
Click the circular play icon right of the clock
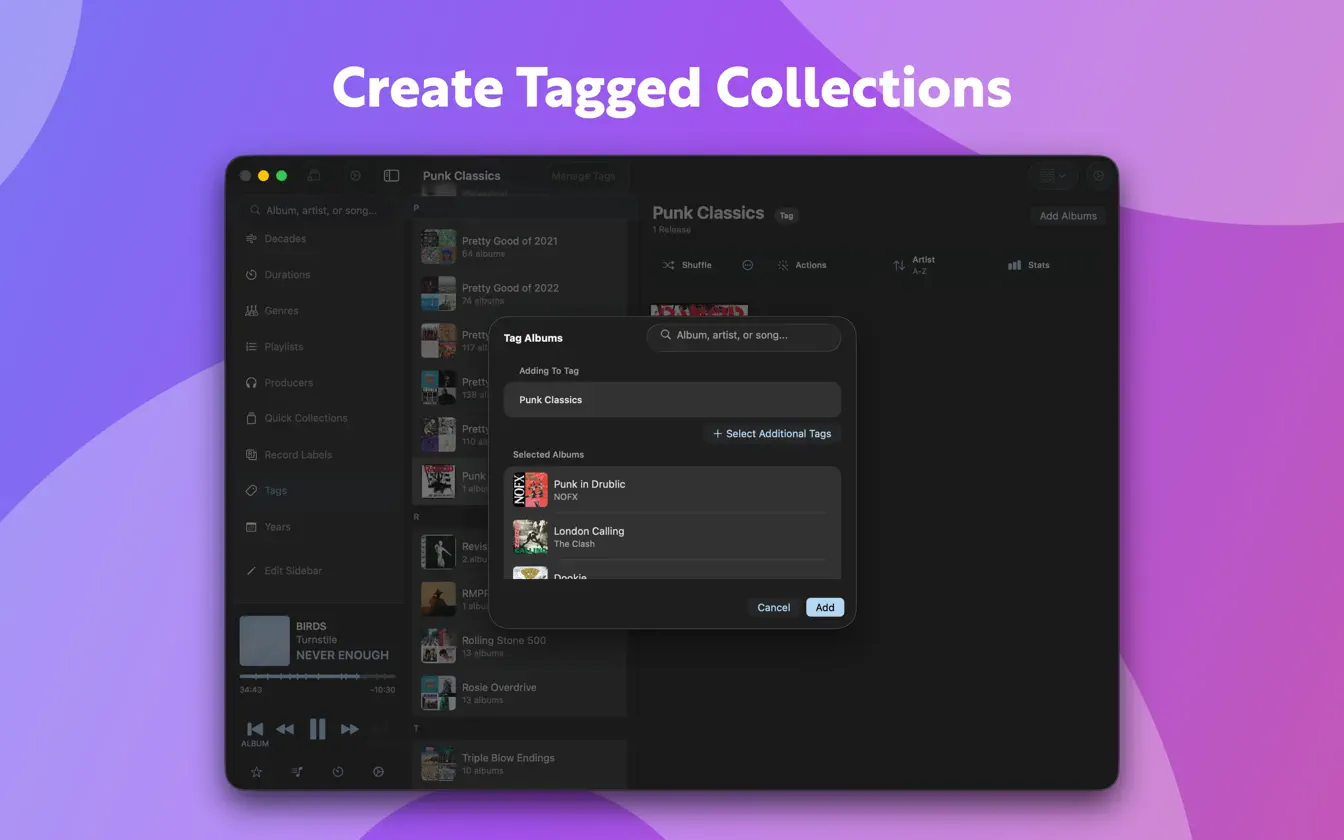378,772
